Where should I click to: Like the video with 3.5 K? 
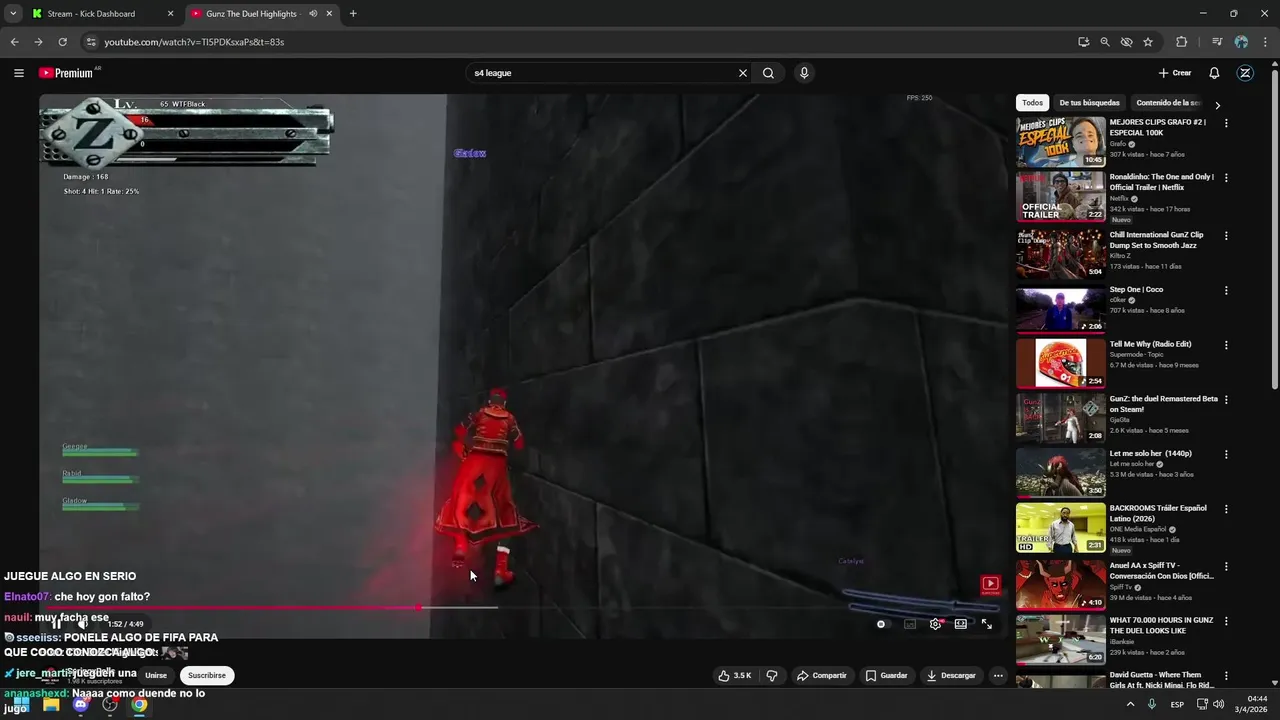734,675
